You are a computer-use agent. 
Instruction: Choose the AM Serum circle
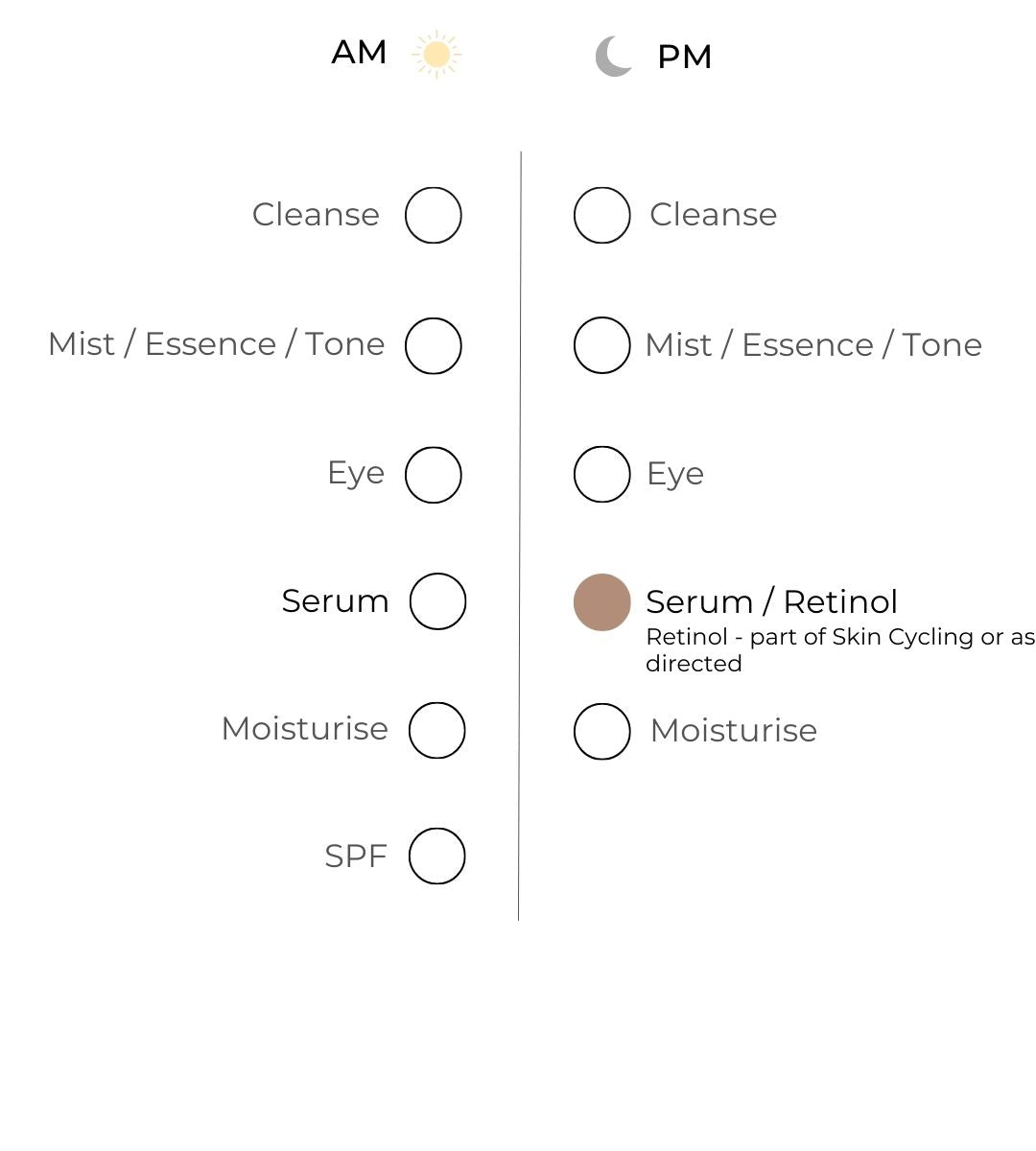pyautogui.click(x=437, y=601)
